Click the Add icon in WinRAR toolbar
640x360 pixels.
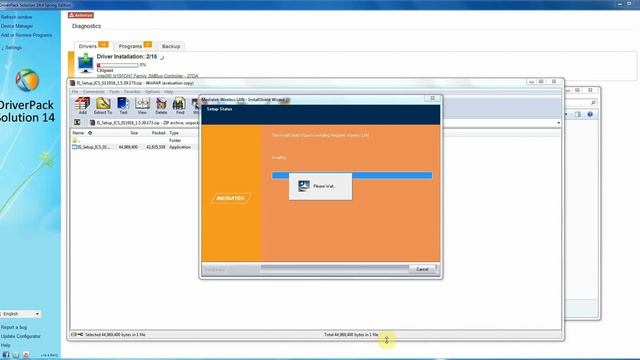point(82,106)
